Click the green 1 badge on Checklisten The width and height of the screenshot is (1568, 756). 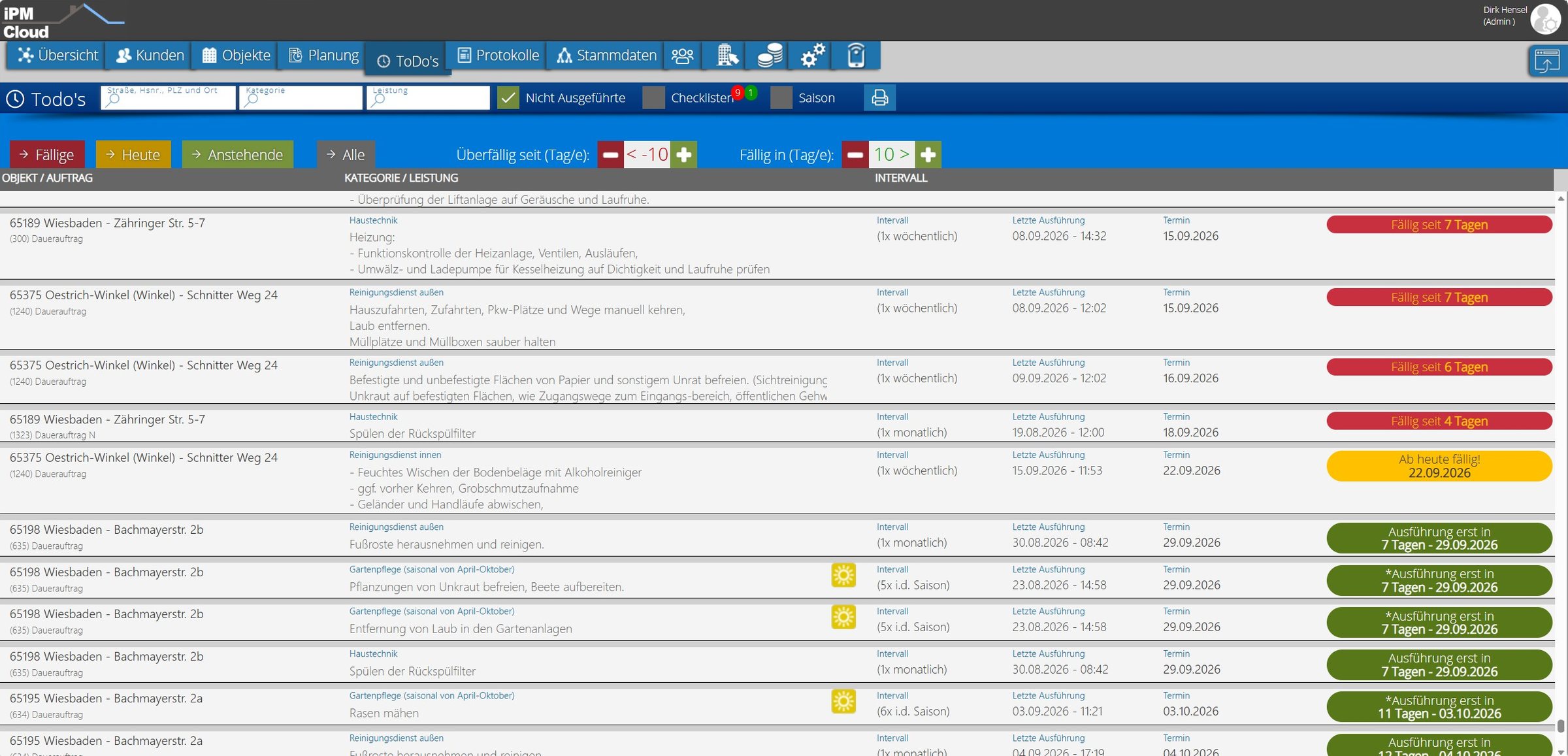tap(751, 92)
